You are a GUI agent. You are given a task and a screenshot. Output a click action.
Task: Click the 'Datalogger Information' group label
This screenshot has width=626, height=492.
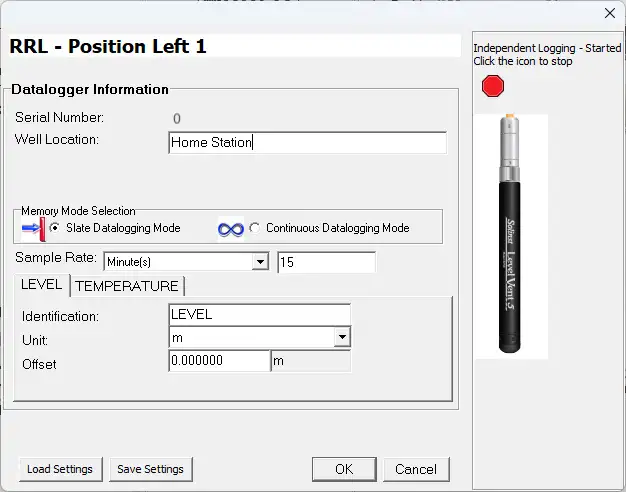90,89
